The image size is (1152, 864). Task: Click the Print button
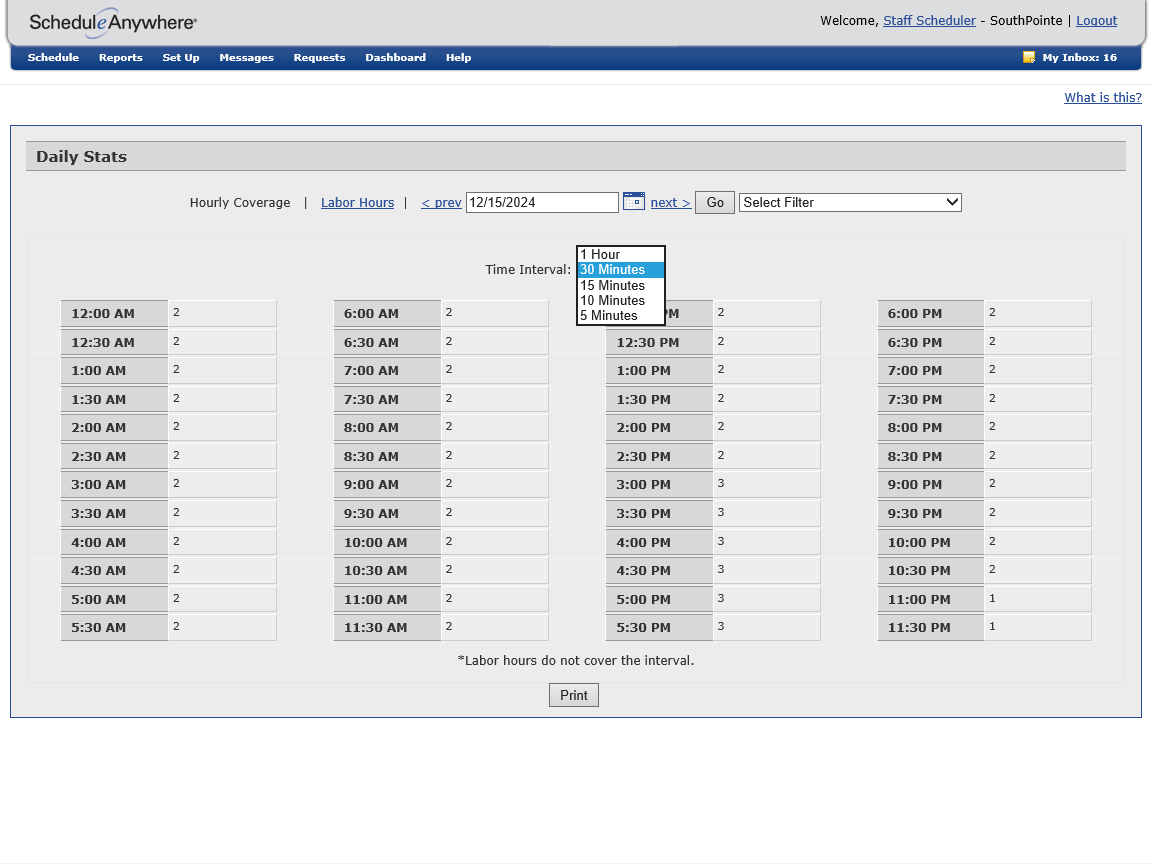(x=574, y=695)
